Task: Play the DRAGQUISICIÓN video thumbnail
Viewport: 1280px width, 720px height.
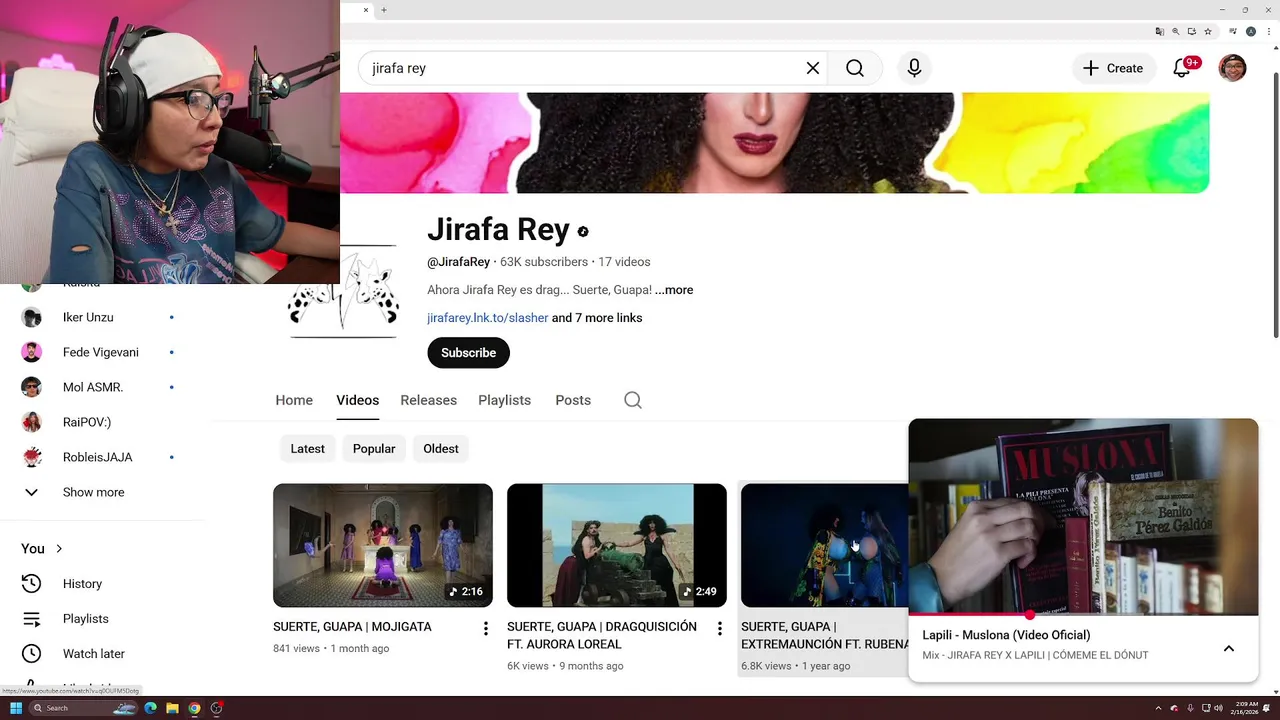Action: (617, 545)
